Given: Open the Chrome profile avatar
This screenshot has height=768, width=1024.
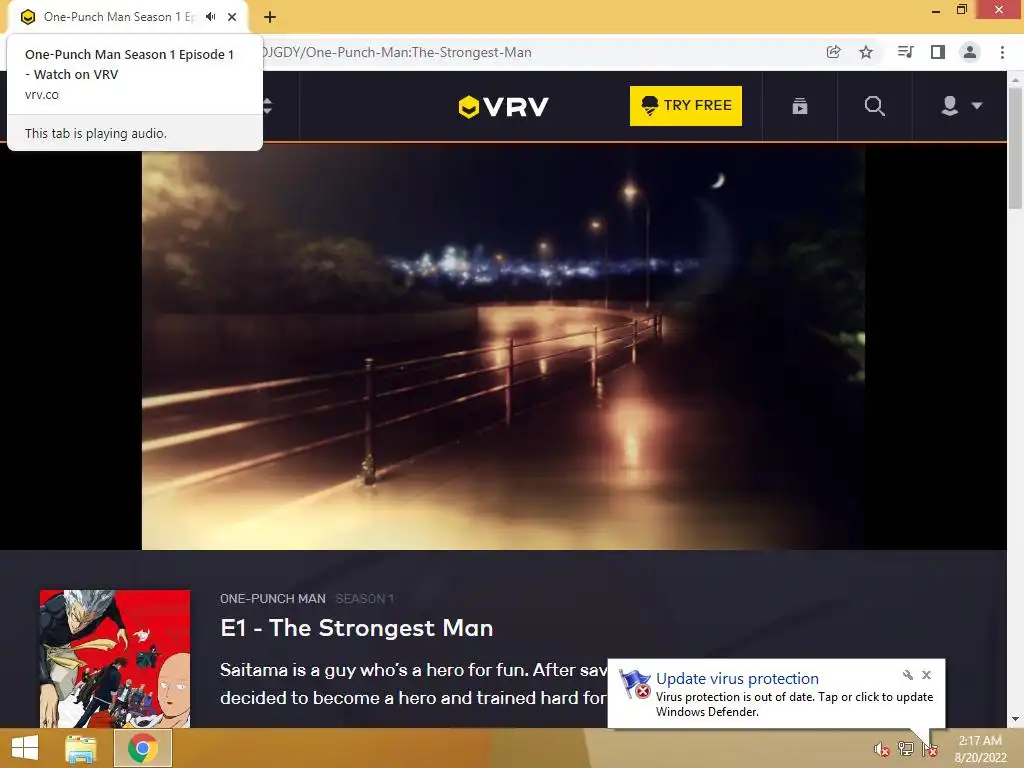Looking at the screenshot, I should tap(970, 52).
